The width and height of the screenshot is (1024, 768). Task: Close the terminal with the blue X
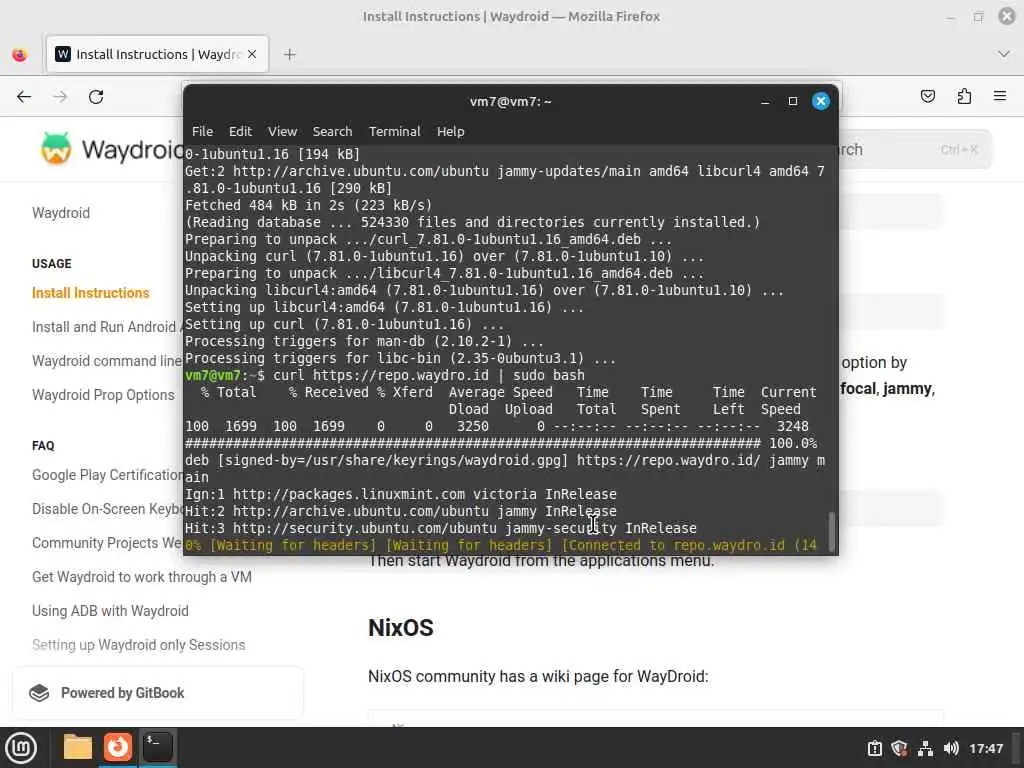coord(821,101)
